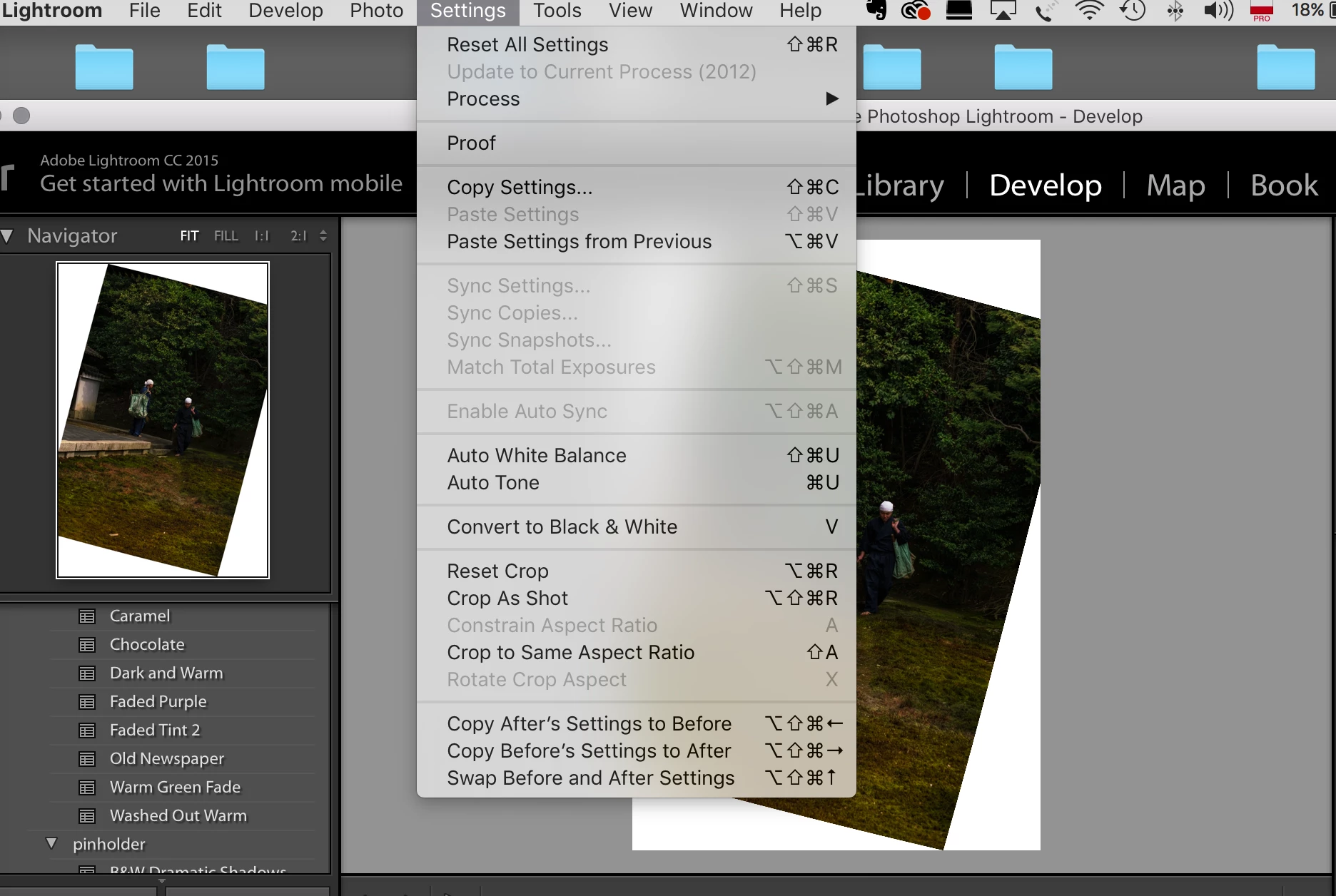Open the volume control icon
Screen dimensions: 1336x896
click(x=1219, y=10)
